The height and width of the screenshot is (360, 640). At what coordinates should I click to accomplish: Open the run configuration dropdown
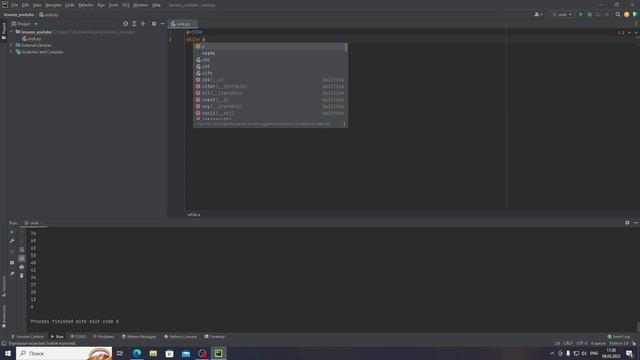point(562,14)
